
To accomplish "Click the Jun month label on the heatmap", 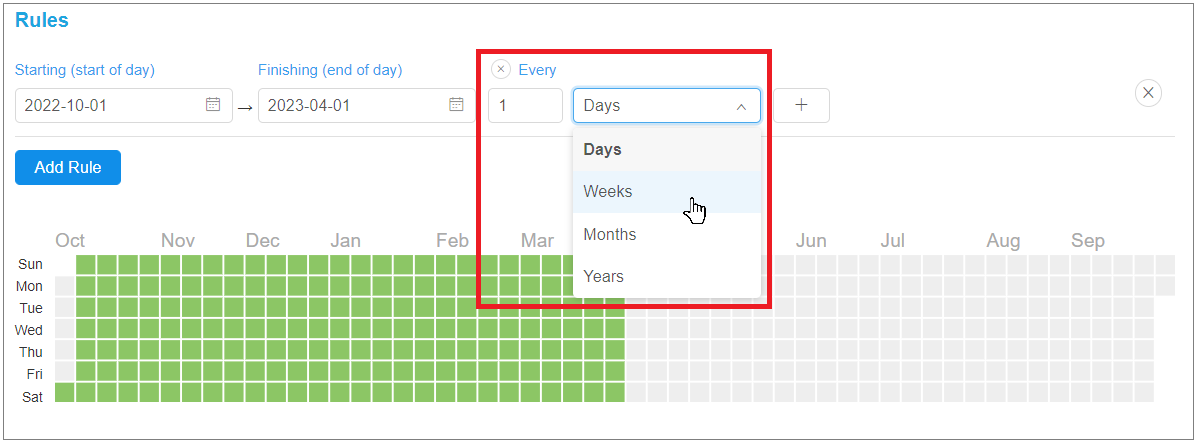I will (811, 241).
